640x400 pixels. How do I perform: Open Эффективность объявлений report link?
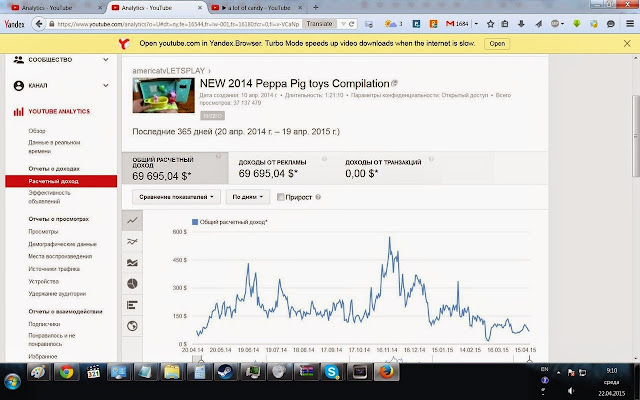point(49,197)
